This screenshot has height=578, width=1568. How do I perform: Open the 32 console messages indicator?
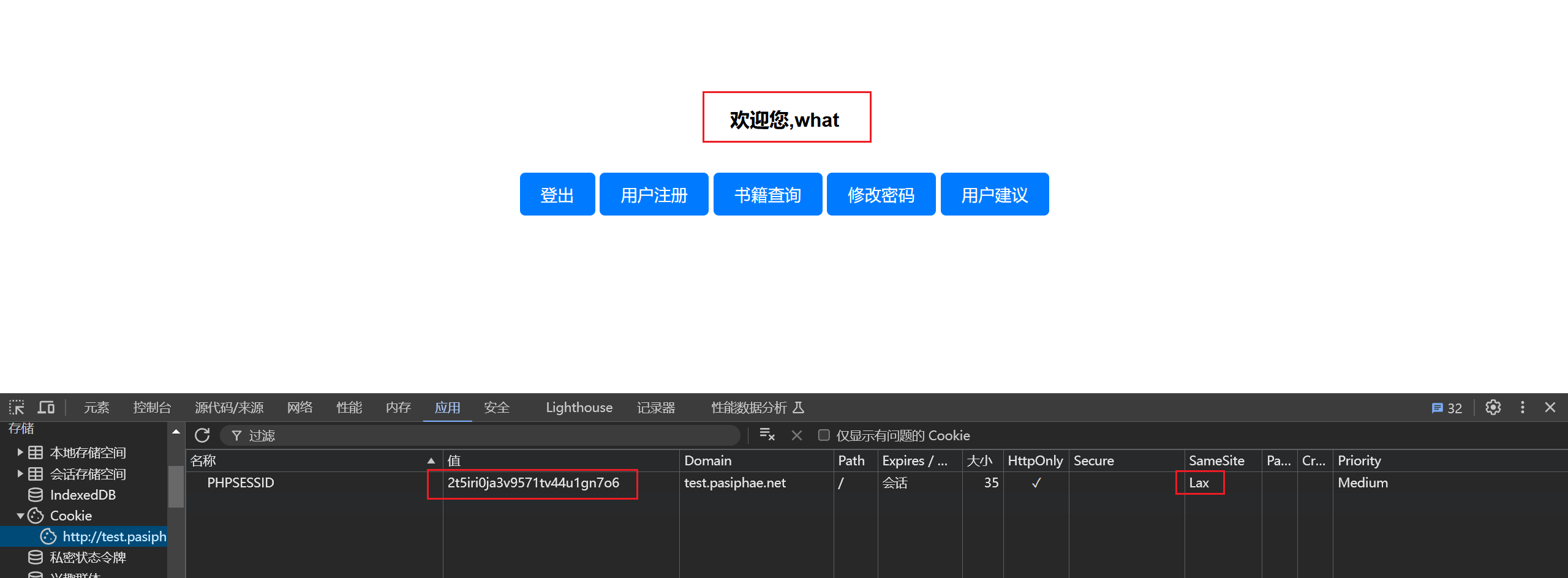[1447, 408]
